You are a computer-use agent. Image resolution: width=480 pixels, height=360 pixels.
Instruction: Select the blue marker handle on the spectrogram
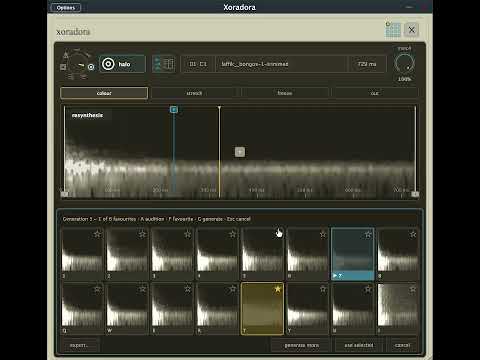pyautogui.click(x=174, y=109)
